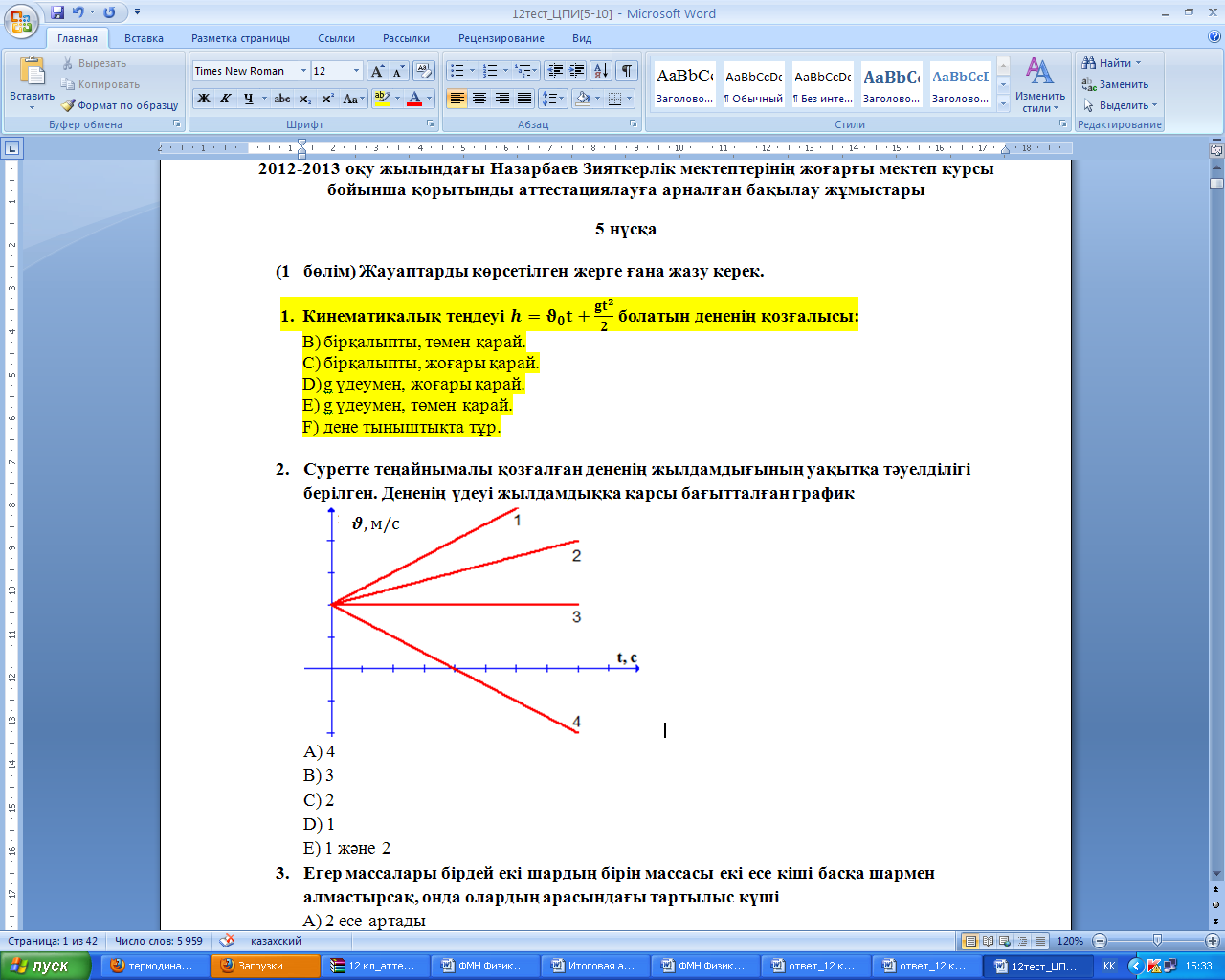Decrease the font size
1225x980 pixels.
click(398, 71)
